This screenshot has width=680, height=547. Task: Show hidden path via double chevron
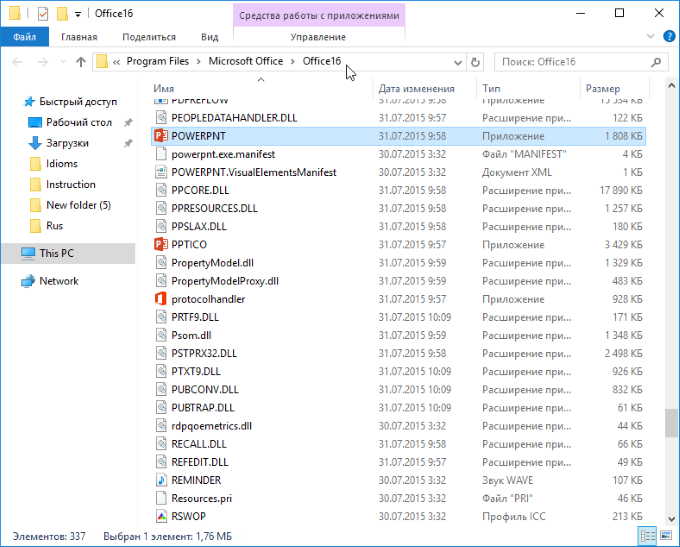pyautogui.click(x=116, y=62)
